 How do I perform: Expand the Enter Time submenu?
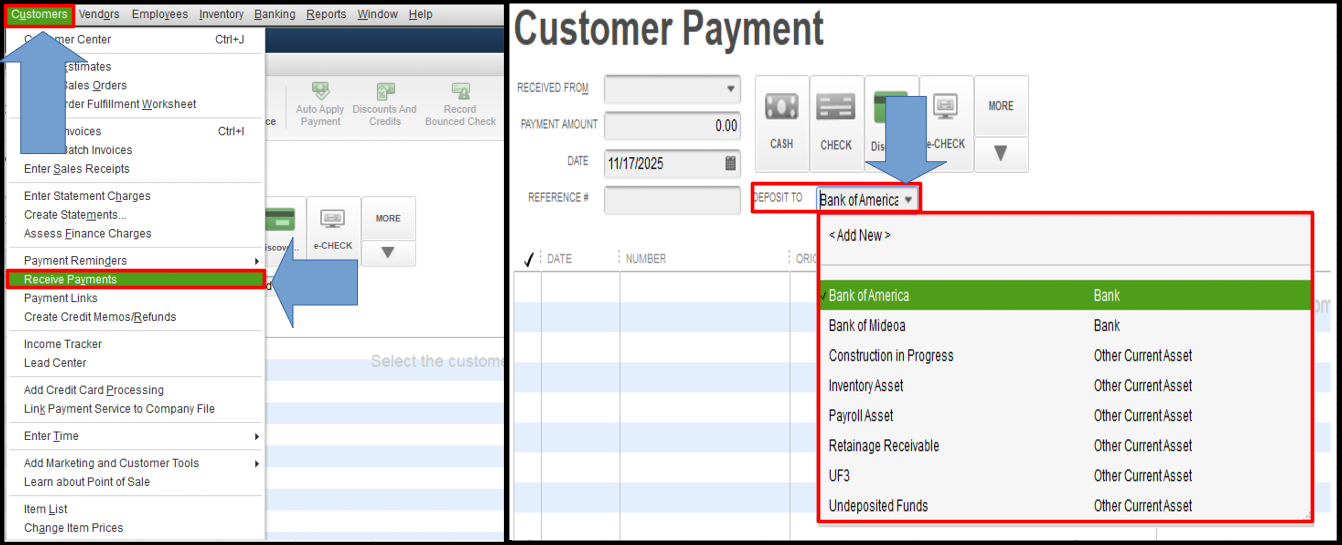pos(135,436)
